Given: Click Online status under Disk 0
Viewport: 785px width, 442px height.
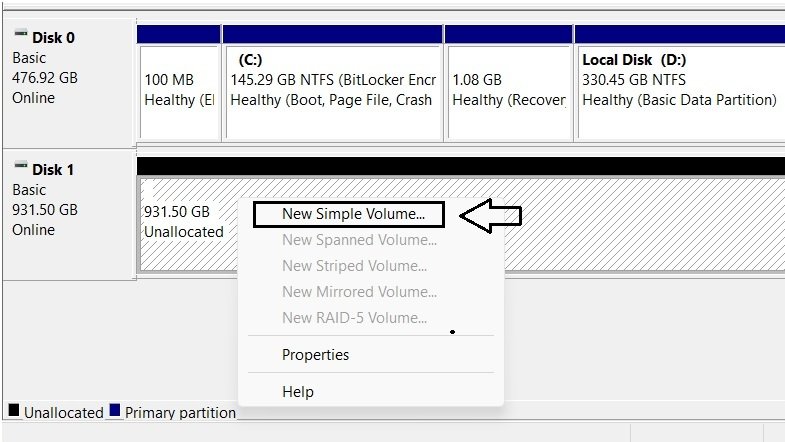Looking at the screenshot, I should click(34, 98).
